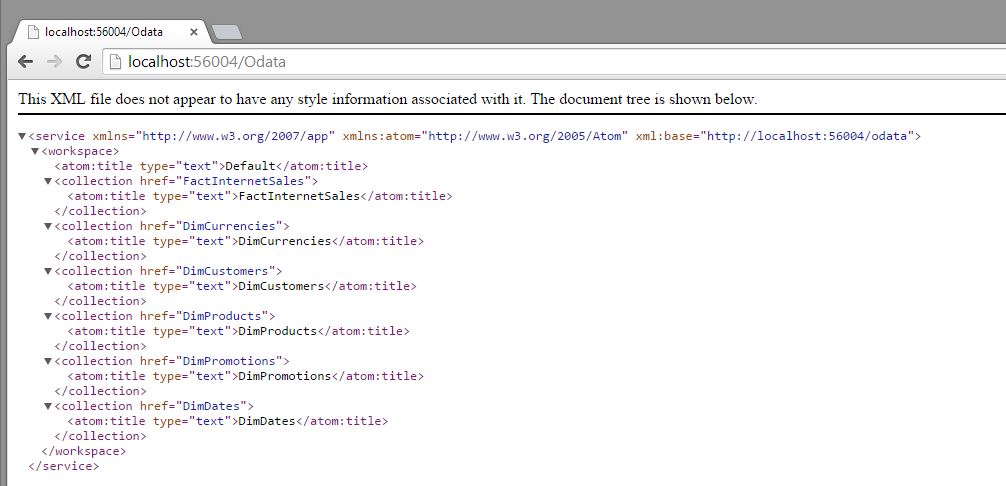Screen dimensions: 1006x486
Task: Click the closing </workspace> tag
Action: click(83, 451)
